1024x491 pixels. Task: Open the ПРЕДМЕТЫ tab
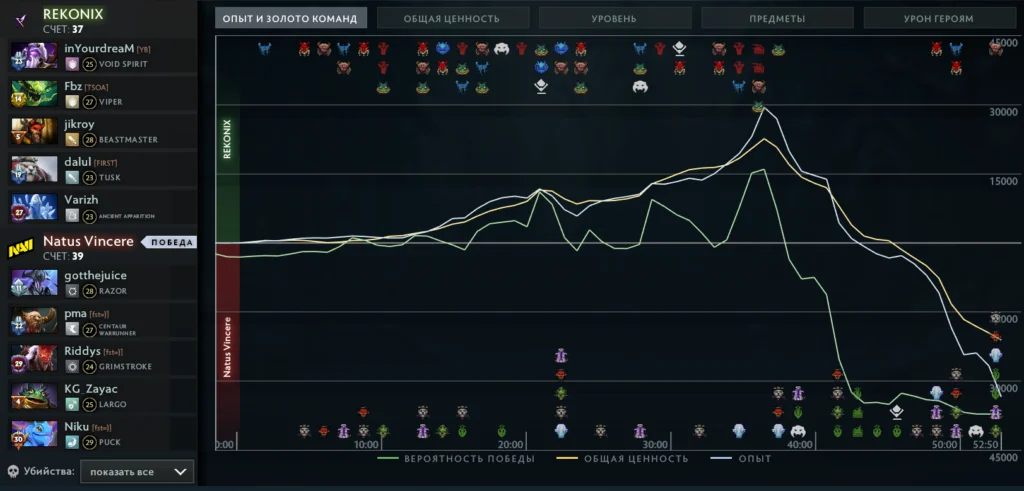point(777,18)
